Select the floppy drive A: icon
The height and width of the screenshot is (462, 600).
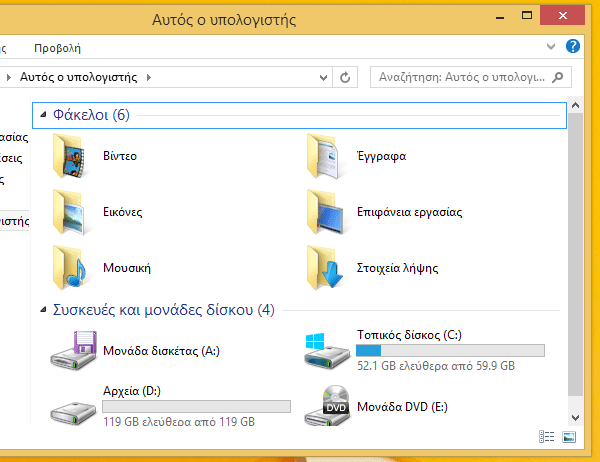[73, 350]
